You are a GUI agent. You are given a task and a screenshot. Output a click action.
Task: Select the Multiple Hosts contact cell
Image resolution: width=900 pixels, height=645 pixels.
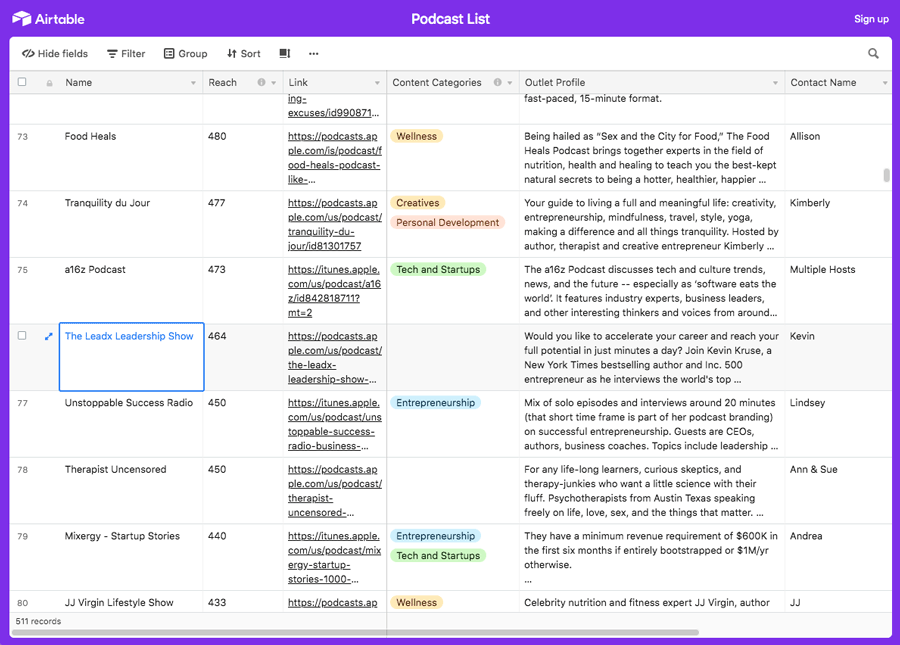(838, 290)
